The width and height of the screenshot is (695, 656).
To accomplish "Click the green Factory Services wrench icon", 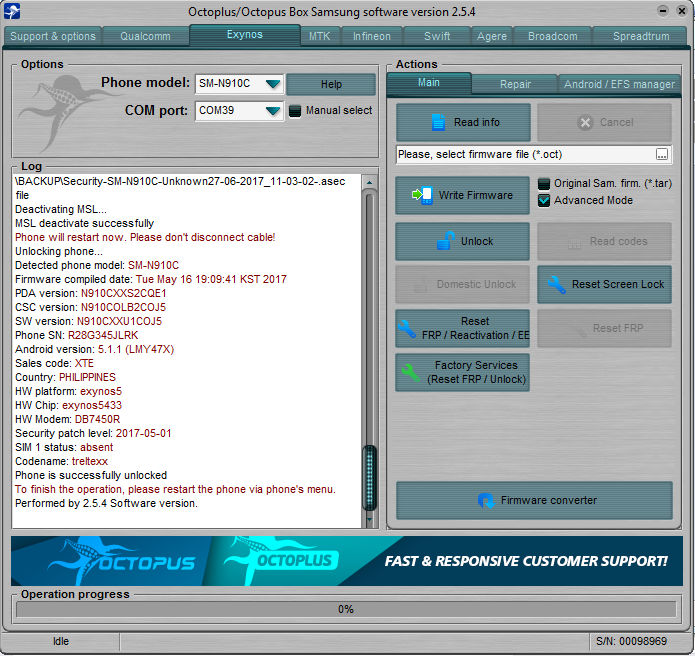I will (x=410, y=372).
